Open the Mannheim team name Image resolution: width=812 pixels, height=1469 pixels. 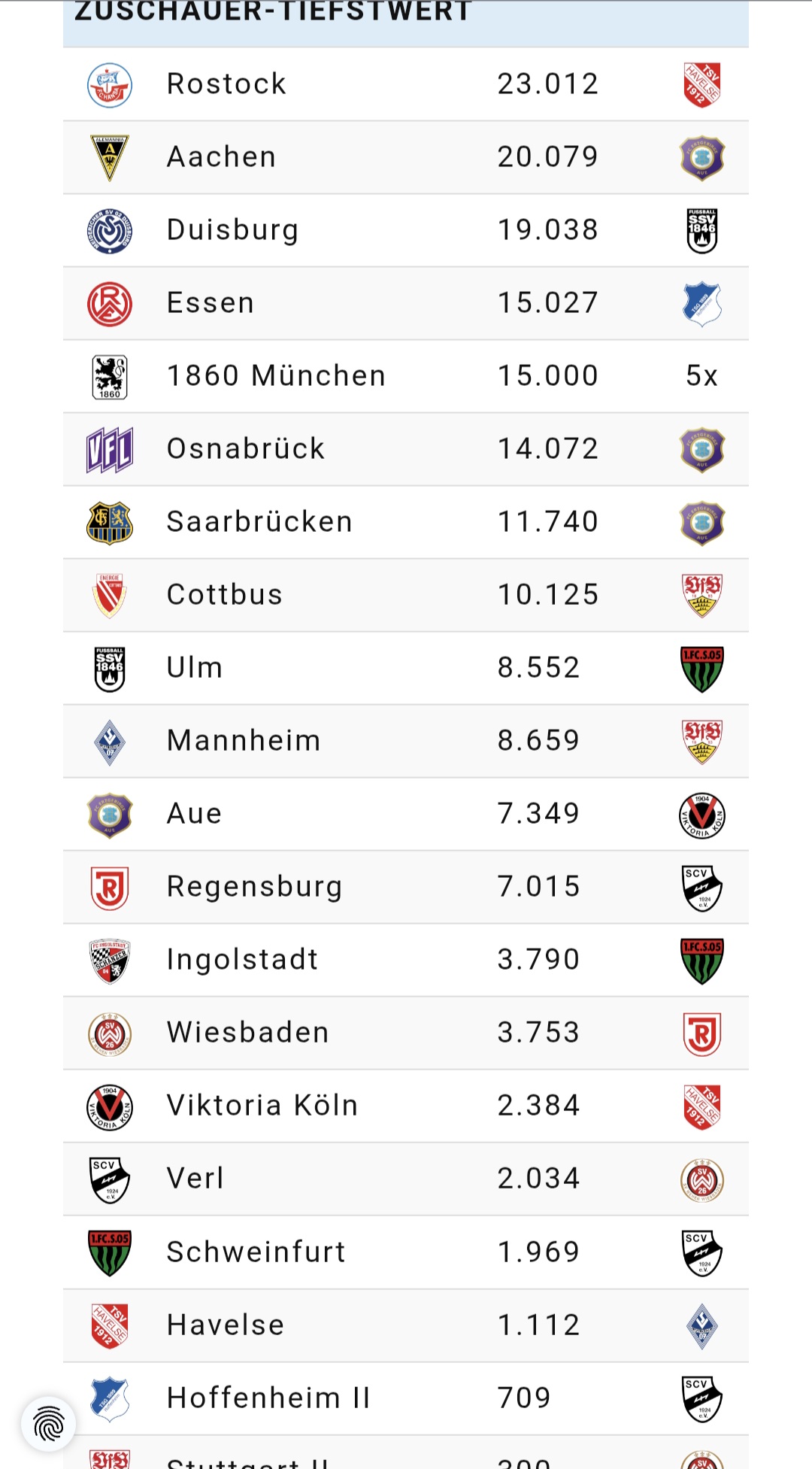tap(244, 741)
